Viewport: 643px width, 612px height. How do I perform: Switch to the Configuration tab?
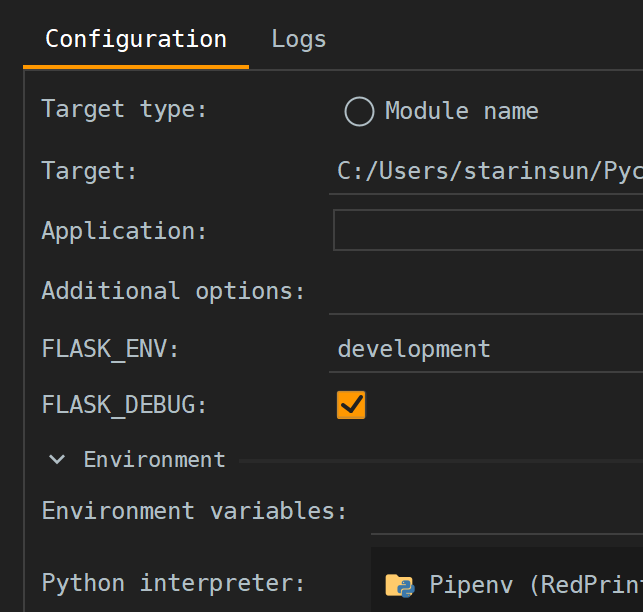coord(136,40)
